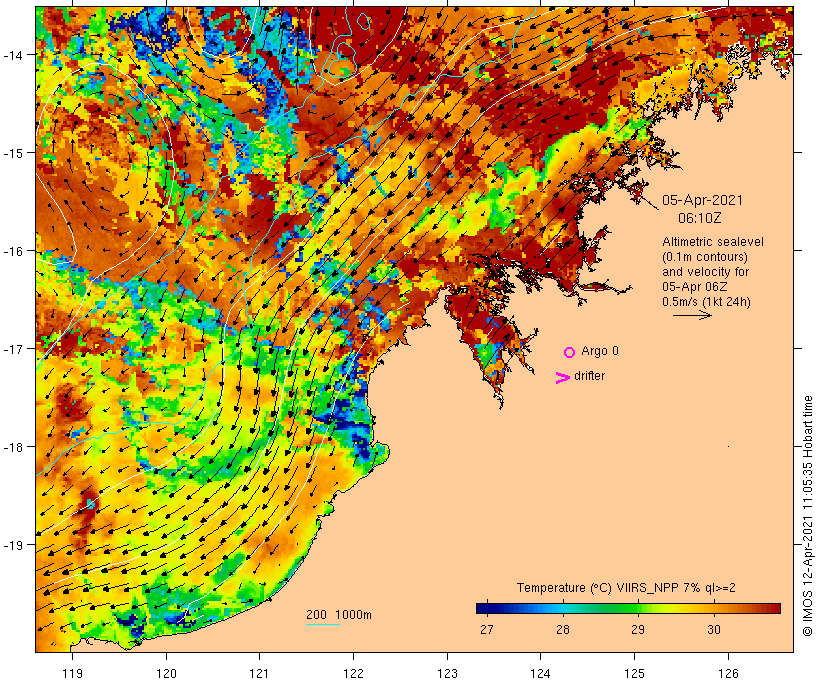Click the colour bar tick label 27
820x680 pixels.
[x=486, y=630]
